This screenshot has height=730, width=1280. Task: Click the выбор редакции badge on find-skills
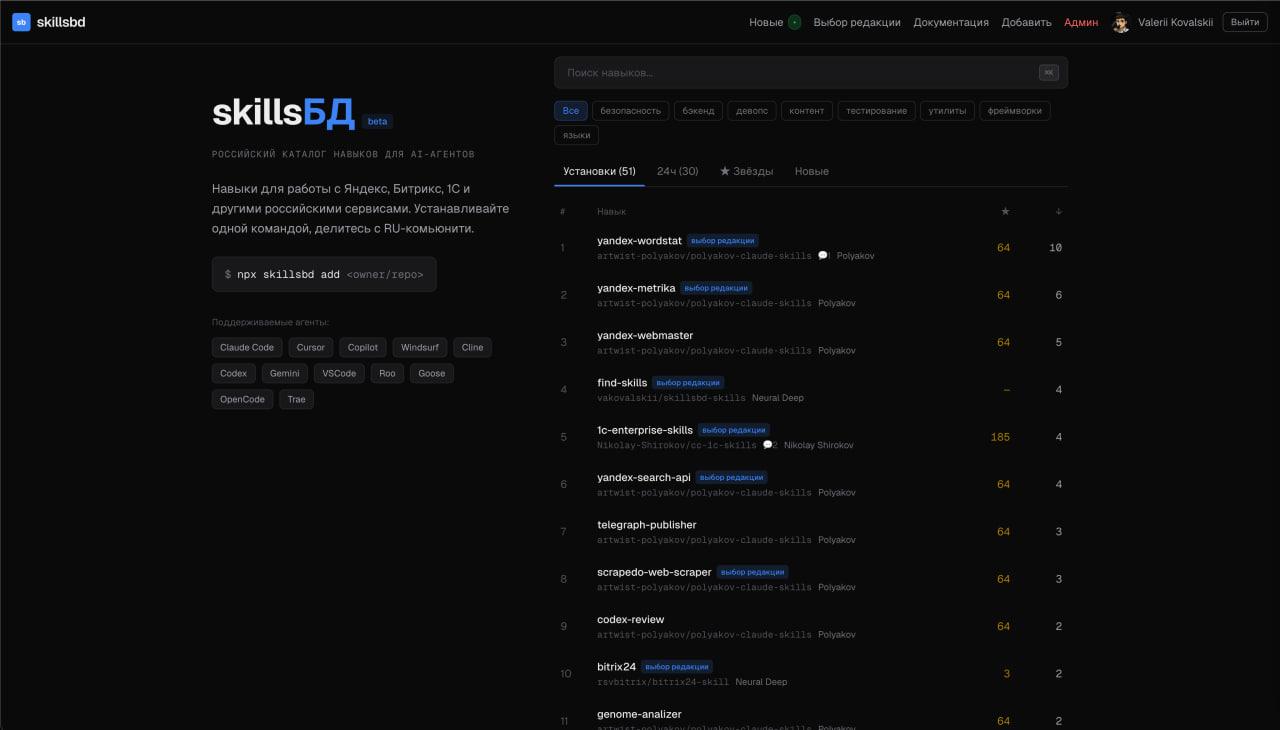coord(688,383)
